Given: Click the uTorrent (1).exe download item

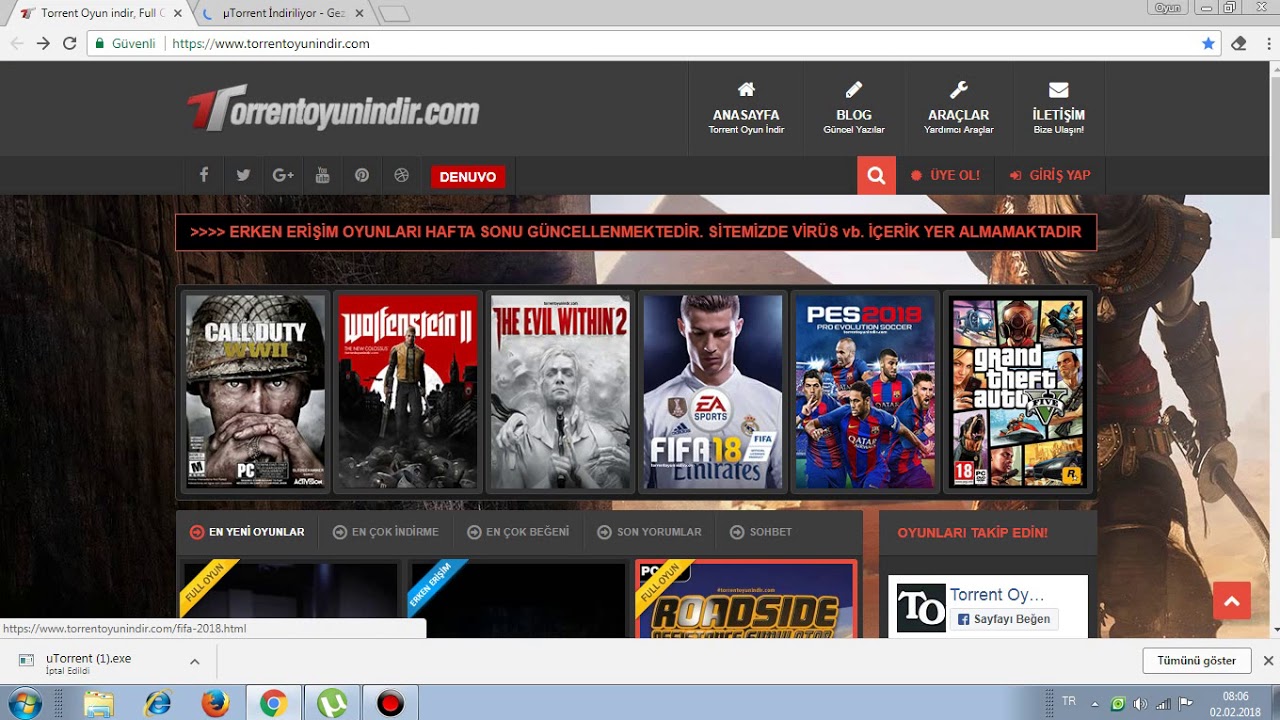Looking at the screenshot, I should [x=100, y=661].
